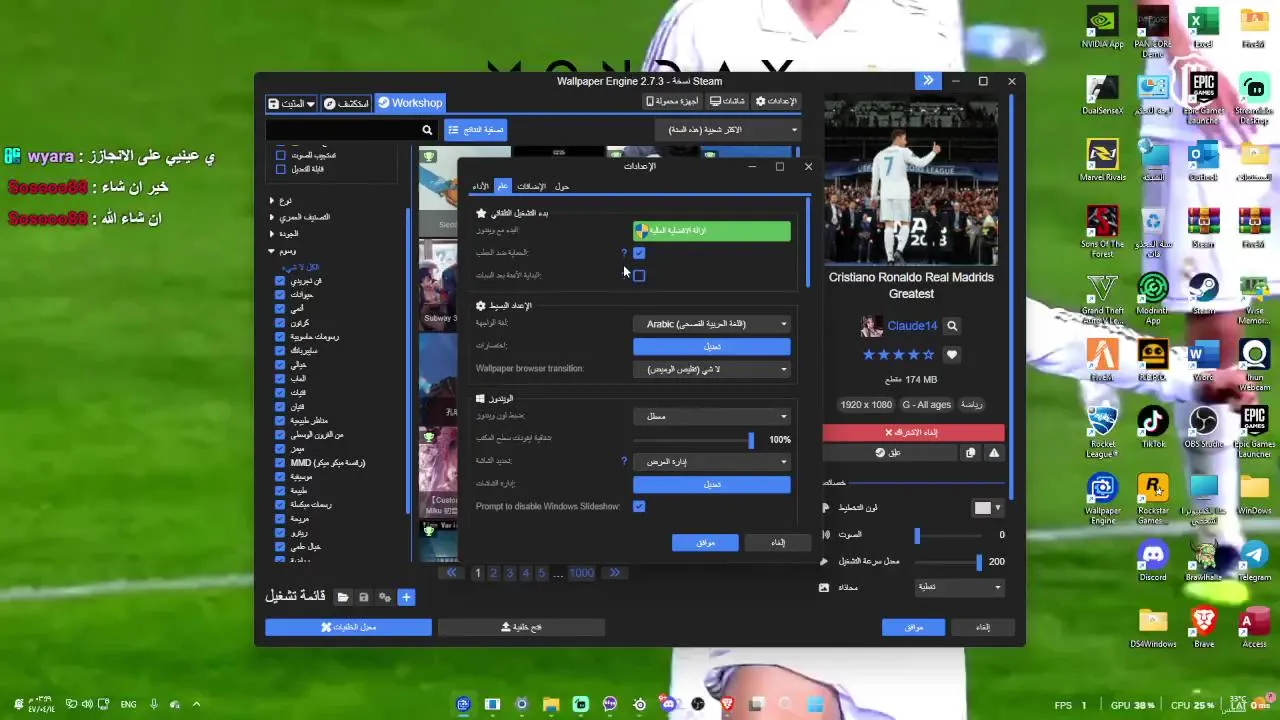1280x720 pixels.
Task: Toggle the العاب games tag checkbox
Action: (x=280, y=379)
